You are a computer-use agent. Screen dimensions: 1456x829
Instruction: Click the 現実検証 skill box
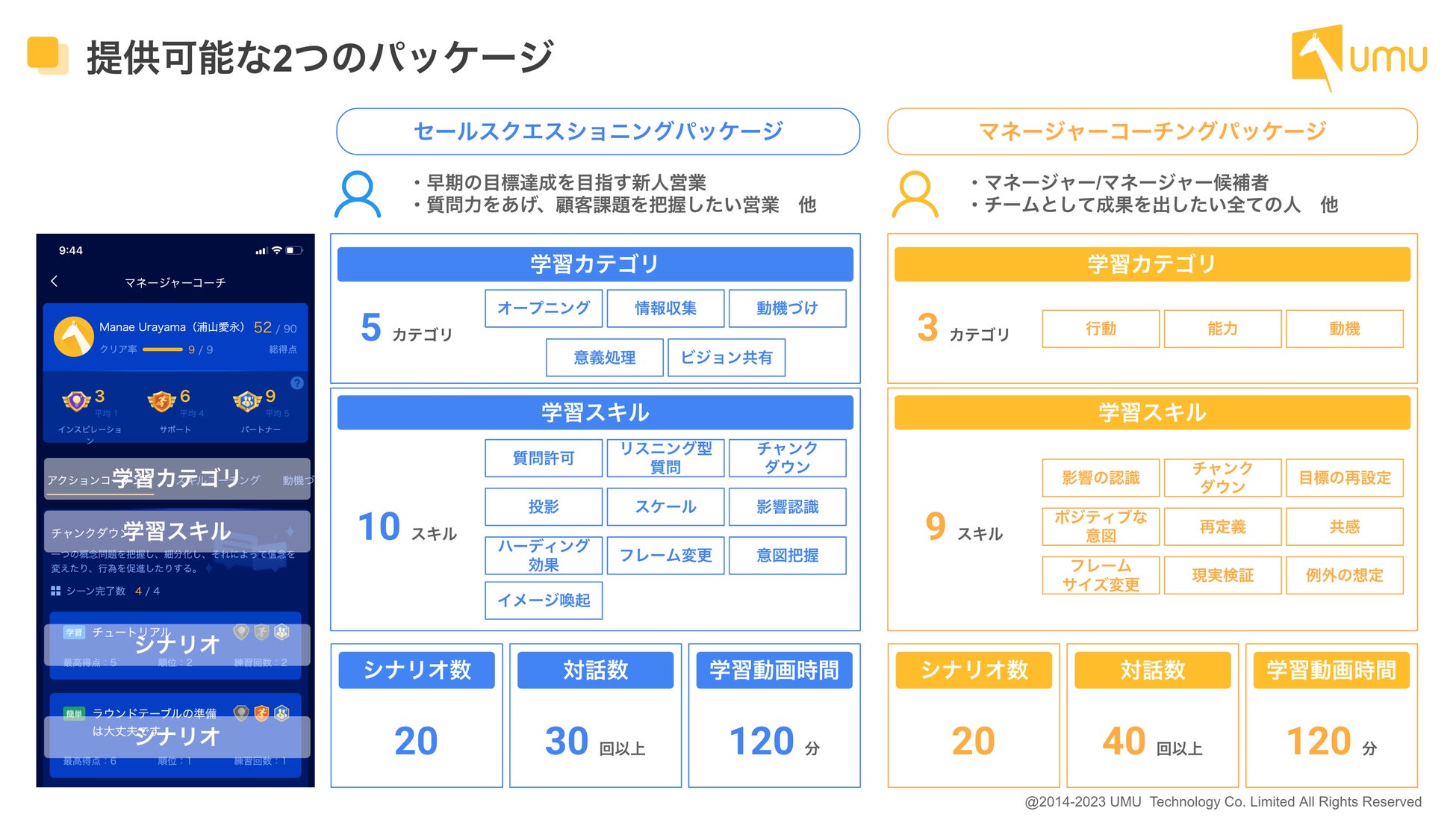click(1222, 575)
